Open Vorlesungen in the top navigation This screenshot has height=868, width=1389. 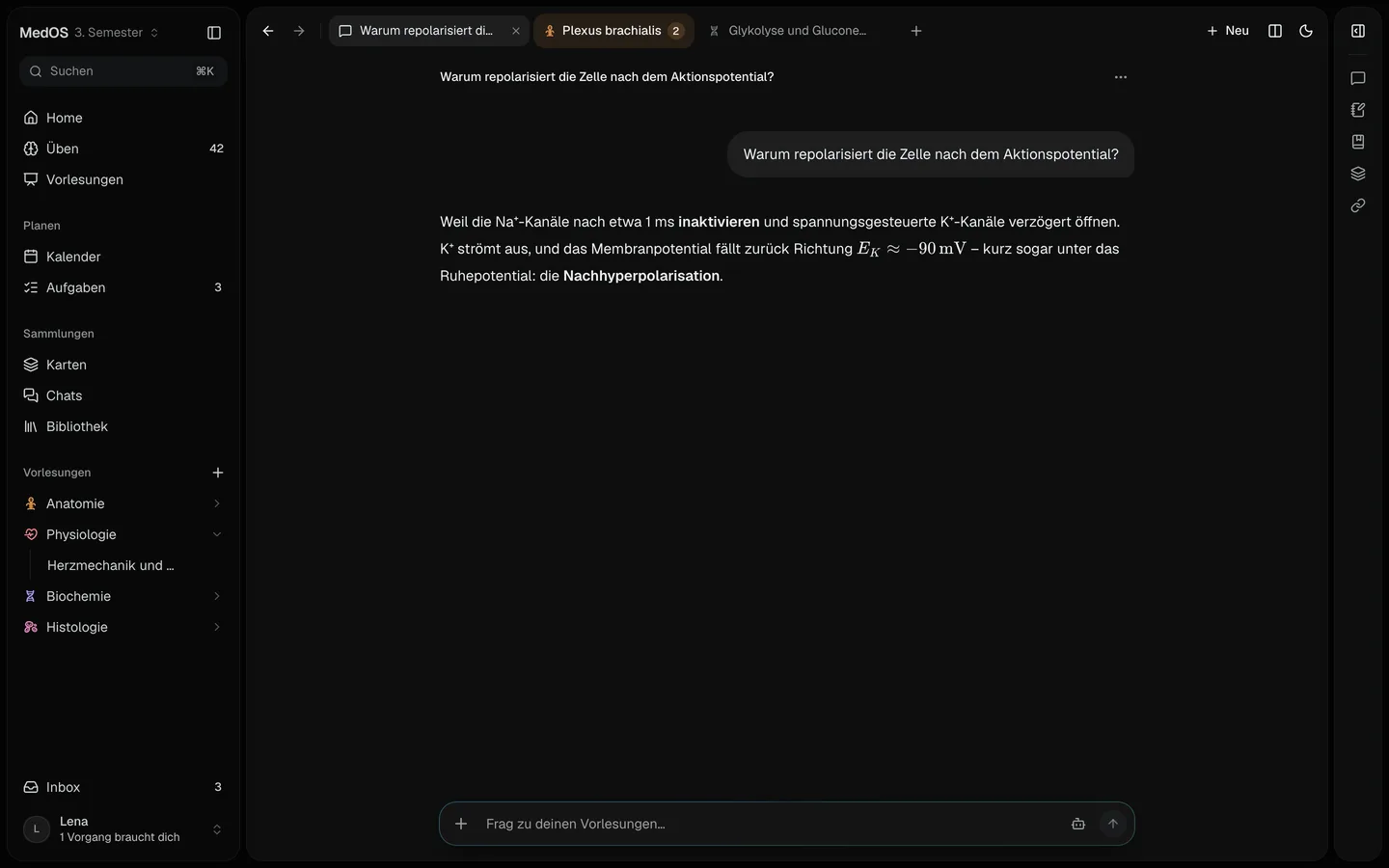(x=123, y=179)
